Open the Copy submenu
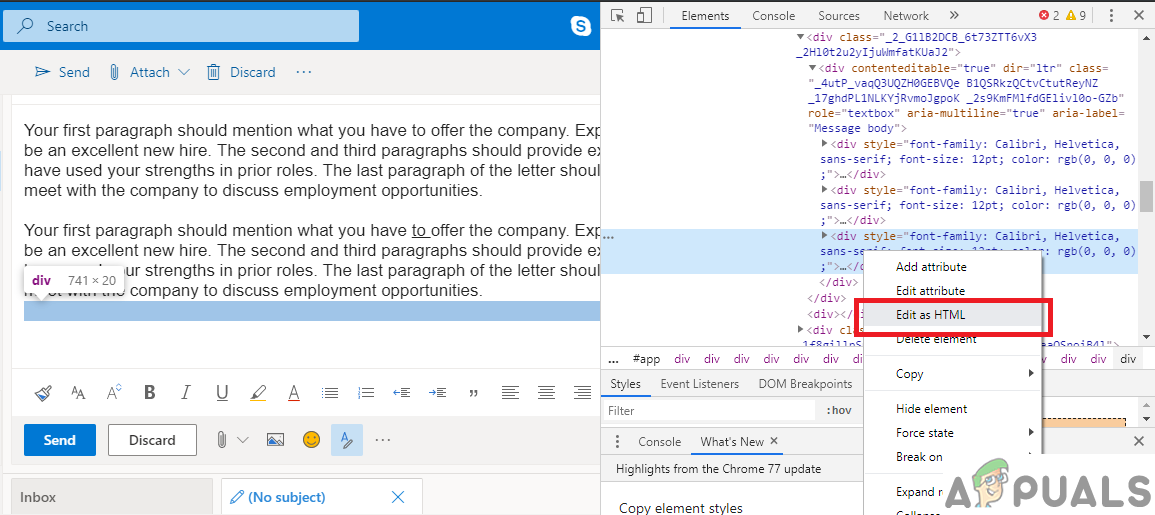 (952, 374)
